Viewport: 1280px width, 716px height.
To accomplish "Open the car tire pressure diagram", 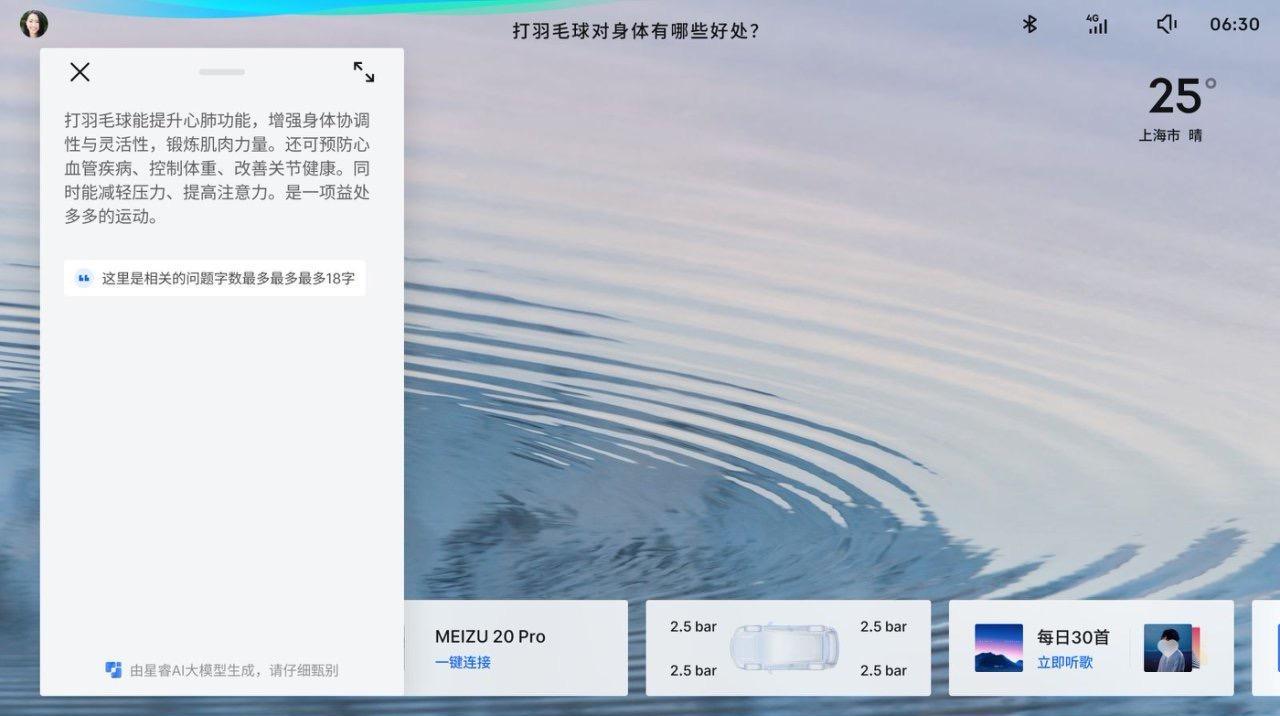I will coord(785,648).
